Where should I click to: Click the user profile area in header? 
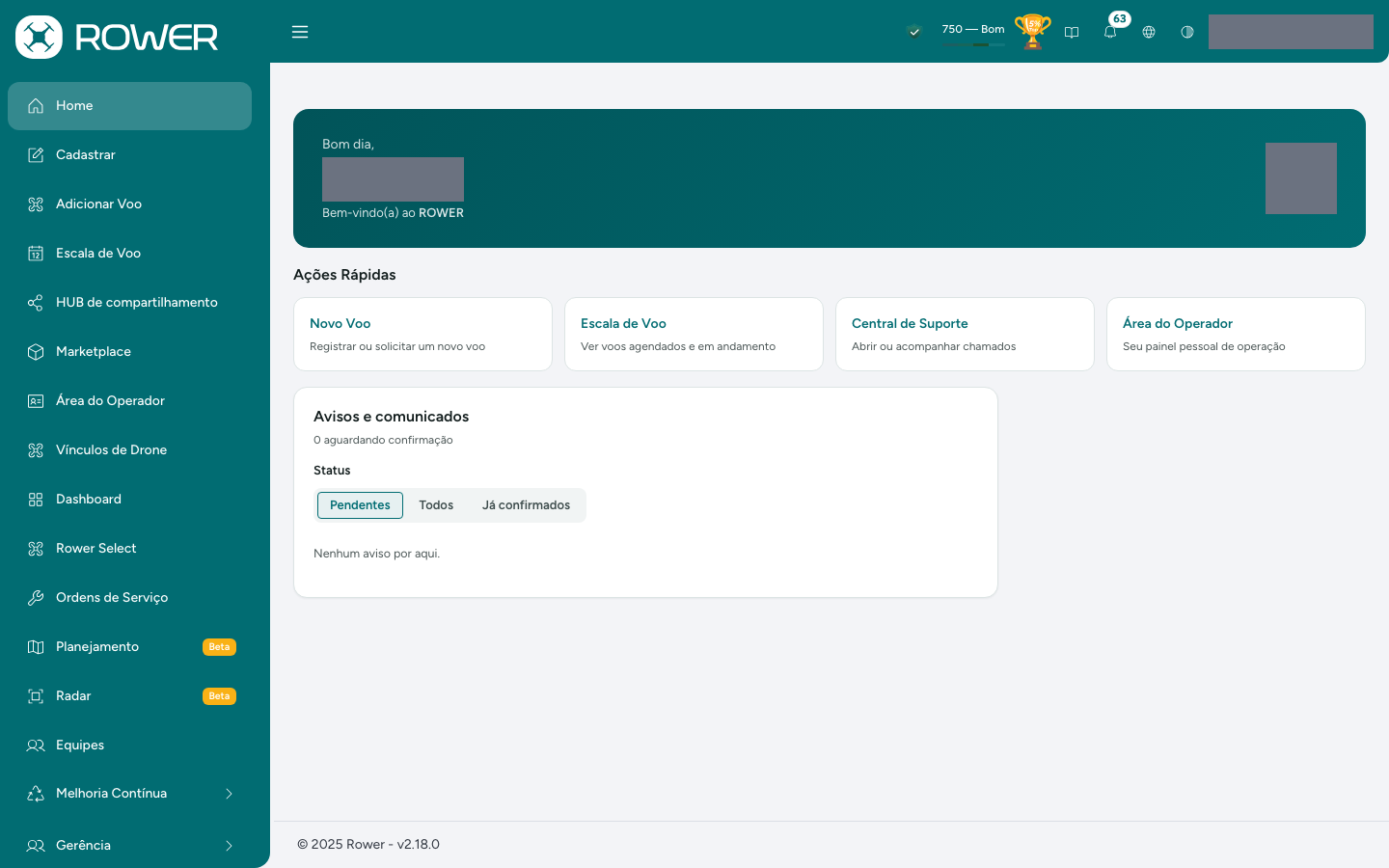[x=1291, y=32]
